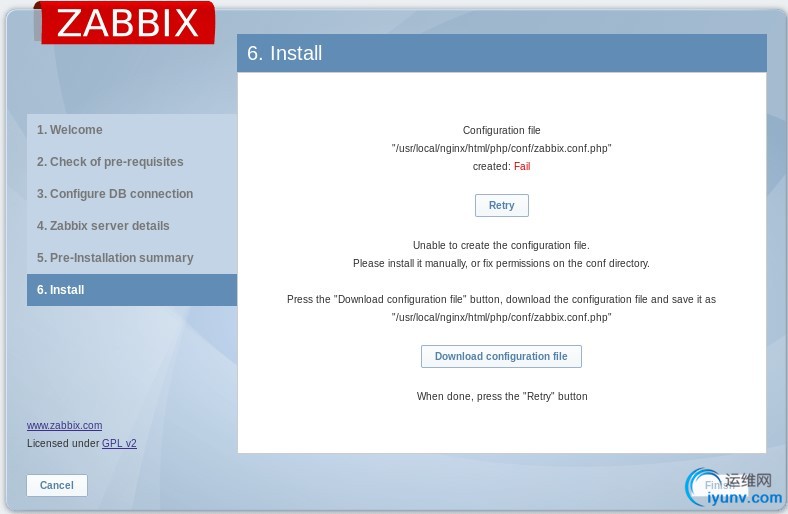Open the www.zabbix.com link
The width and height of the screenshot is (788, 514).
(x=64, y=425)
